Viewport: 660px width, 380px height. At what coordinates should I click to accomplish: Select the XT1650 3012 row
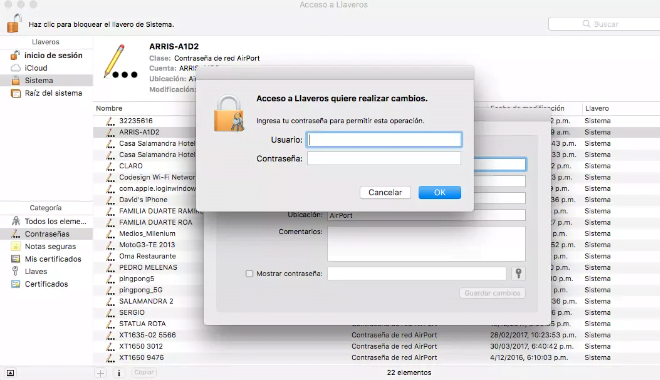tap(377, 346)
